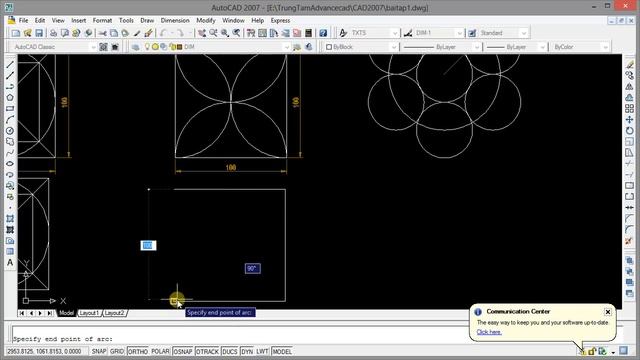Click the Help question mark icon
This screenshot has height=360, width=640.
point(323,33)
